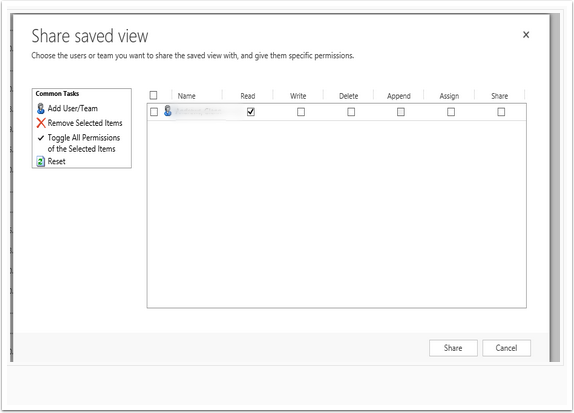Click the Share saved view title

tap(90, 36)
